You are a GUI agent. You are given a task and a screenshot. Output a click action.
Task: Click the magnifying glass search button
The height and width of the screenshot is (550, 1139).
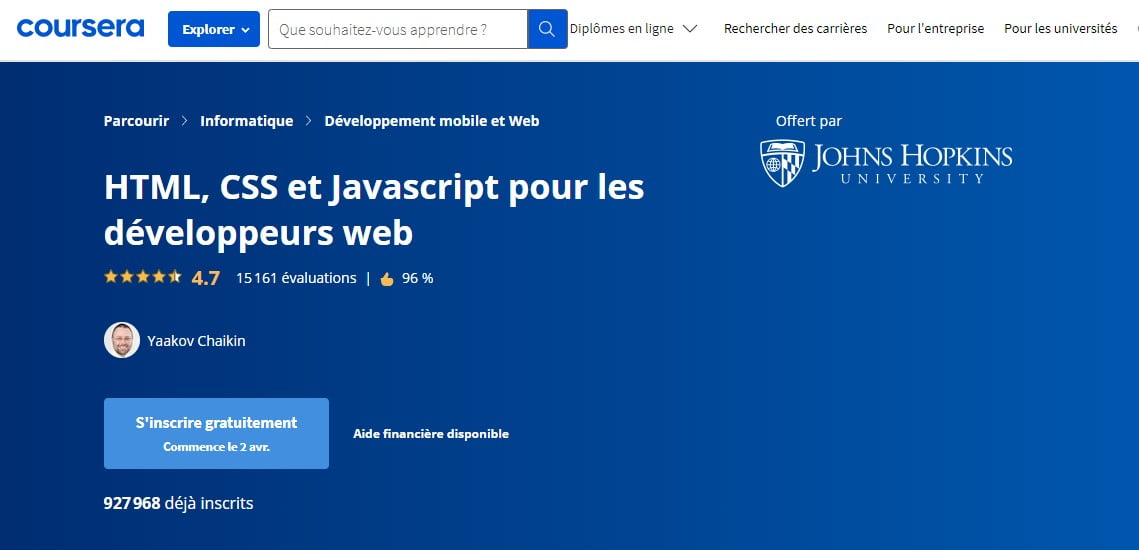547,29
